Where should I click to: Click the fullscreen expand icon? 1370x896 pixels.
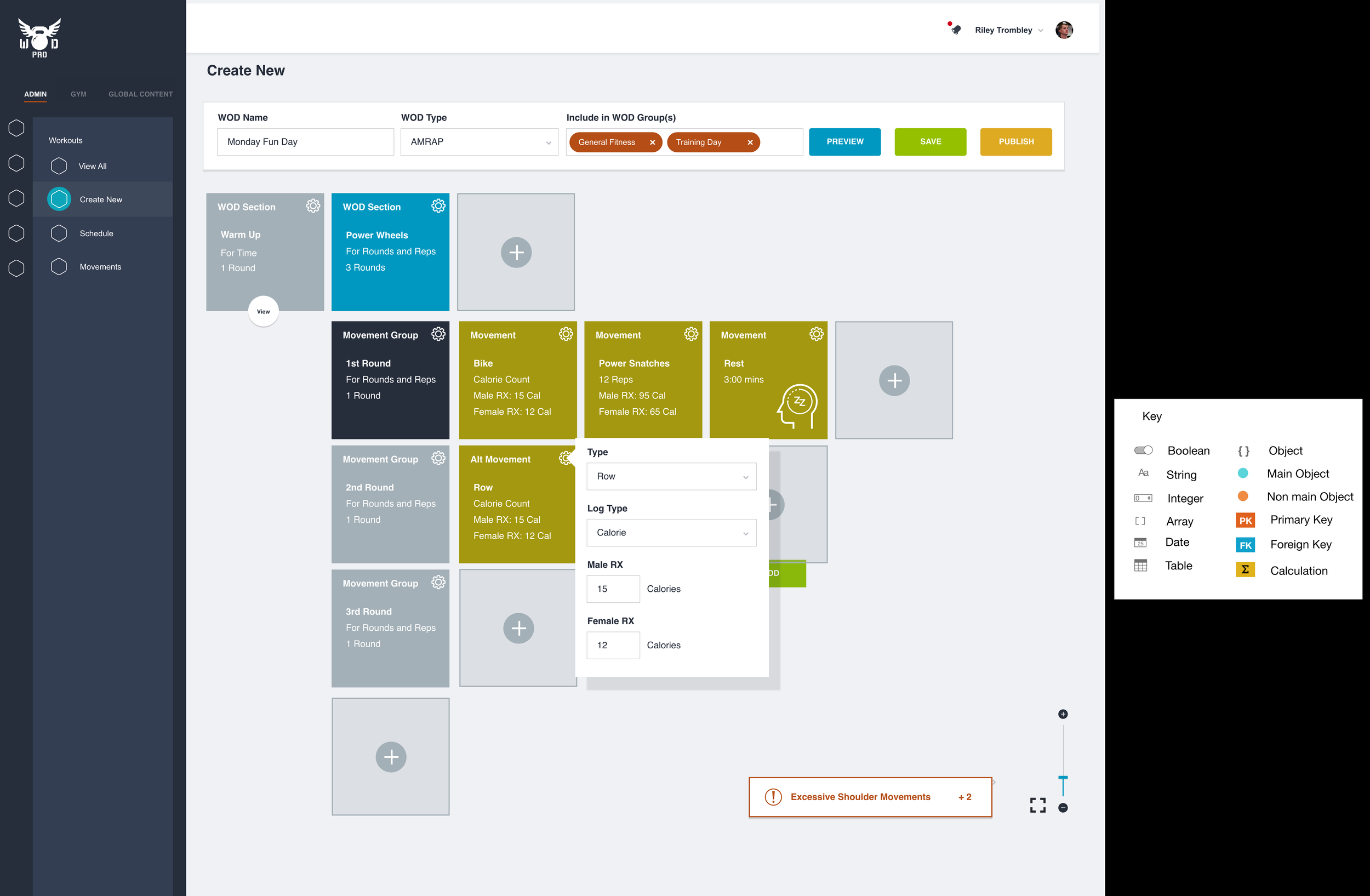click(1037, 804)
